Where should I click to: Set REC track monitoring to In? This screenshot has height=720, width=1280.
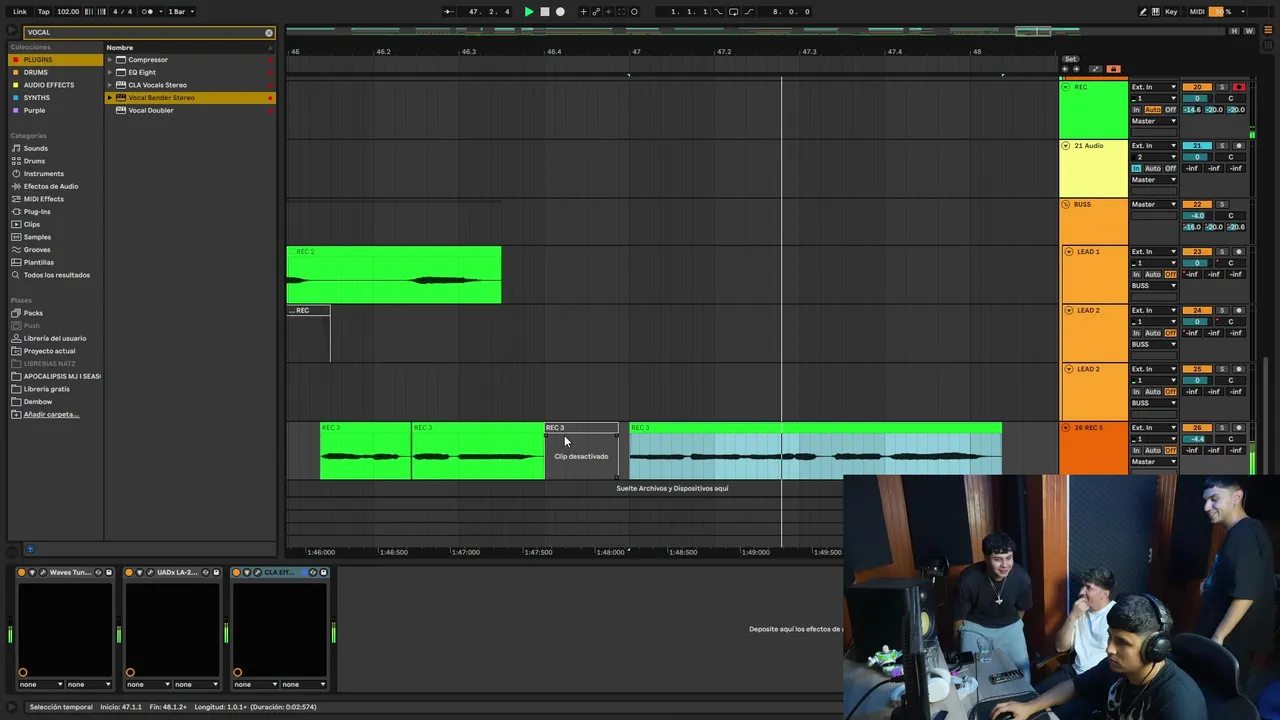(x=1136, y=110)
